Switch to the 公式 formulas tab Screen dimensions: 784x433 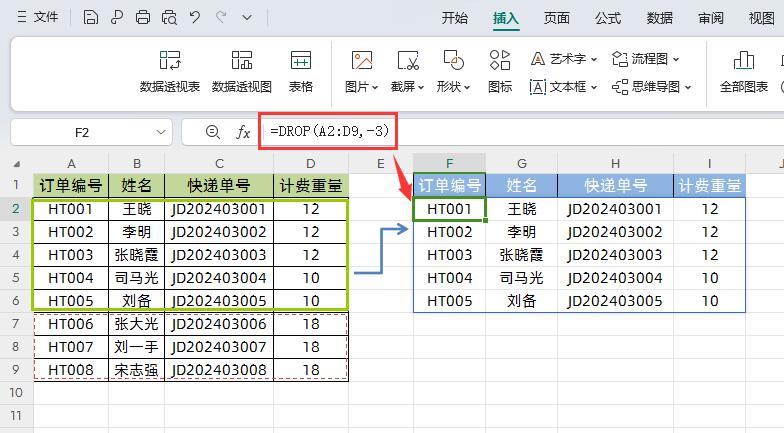click(608, 18)
